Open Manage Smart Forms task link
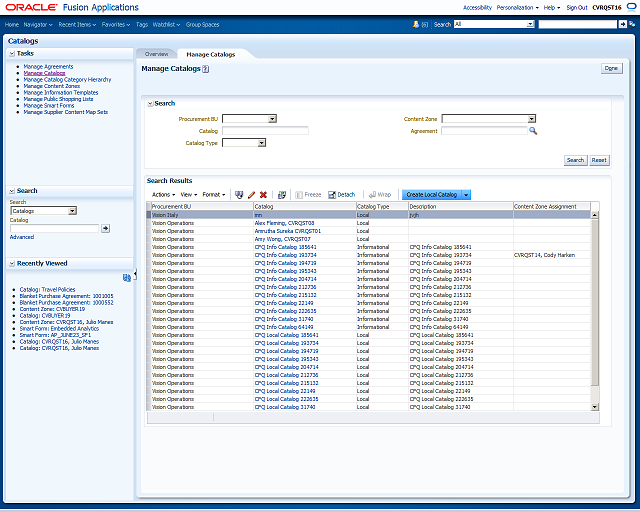Image resolution: width=640 pixels, height=512 pixels. pos(49,106)
